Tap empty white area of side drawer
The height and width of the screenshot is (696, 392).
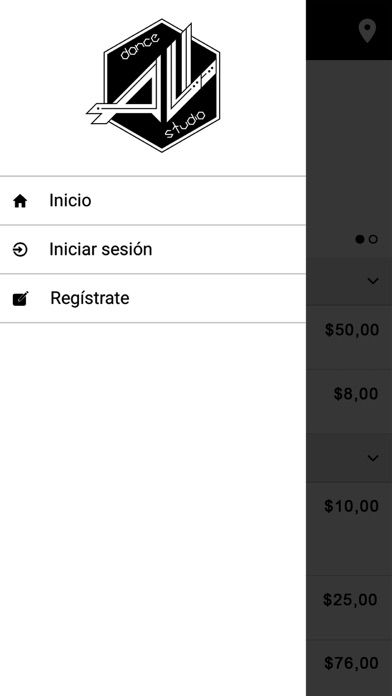click(153, 506)
